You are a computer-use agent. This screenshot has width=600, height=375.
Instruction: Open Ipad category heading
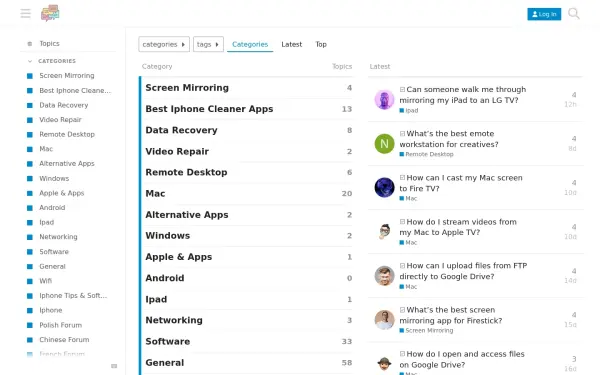(156, 300)
